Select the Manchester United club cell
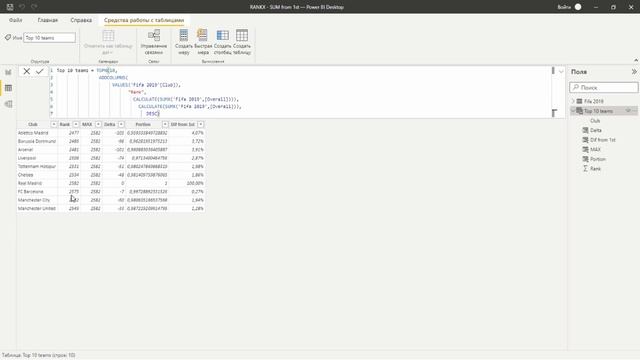This screenshot has height=360, width=640. click(37, 208)
